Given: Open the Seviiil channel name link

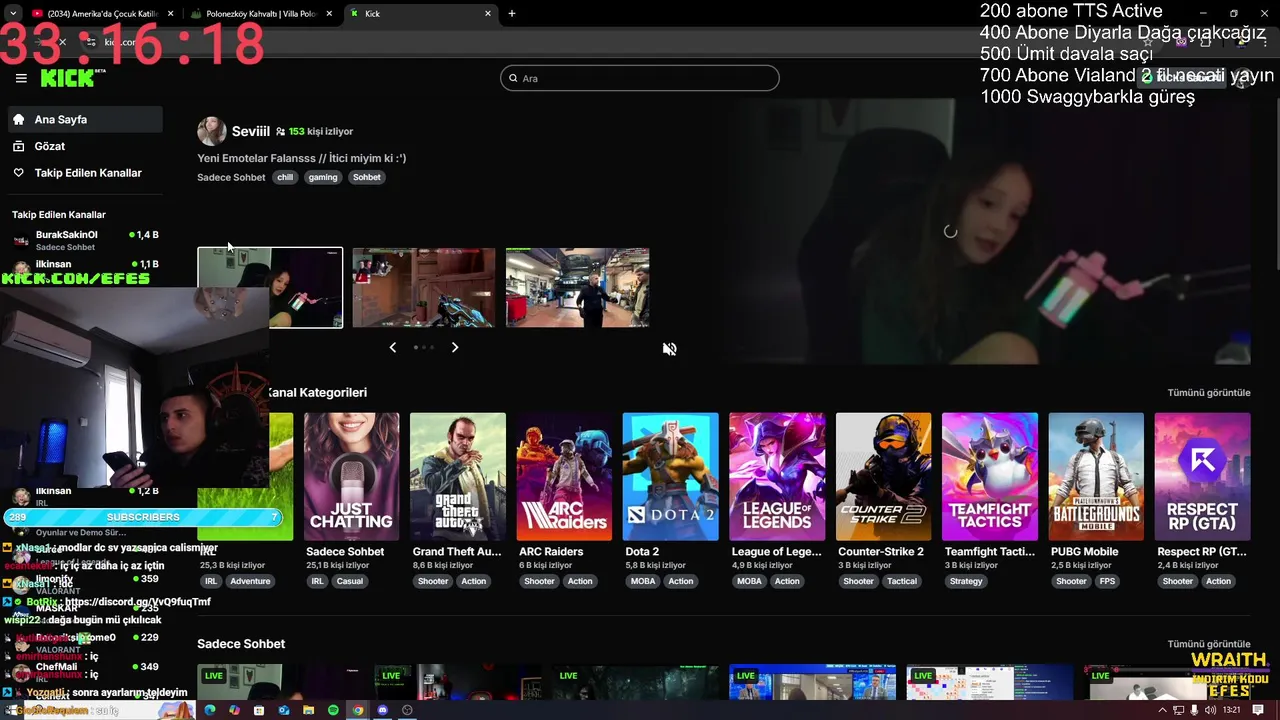Looking at the screenshot, I should [251, 131].
